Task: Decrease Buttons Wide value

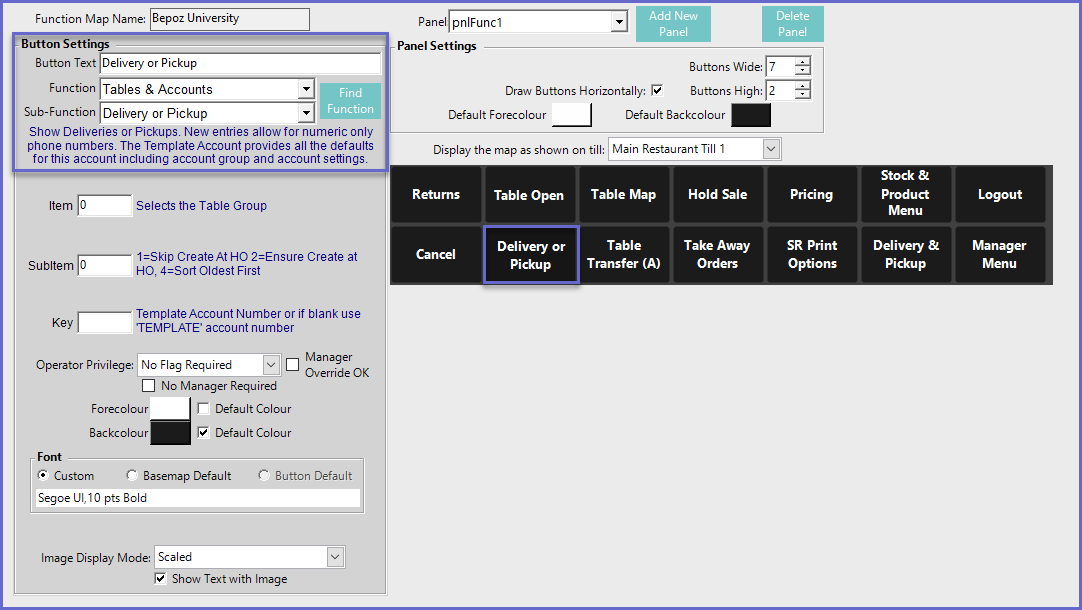Action: pos(802,70)
